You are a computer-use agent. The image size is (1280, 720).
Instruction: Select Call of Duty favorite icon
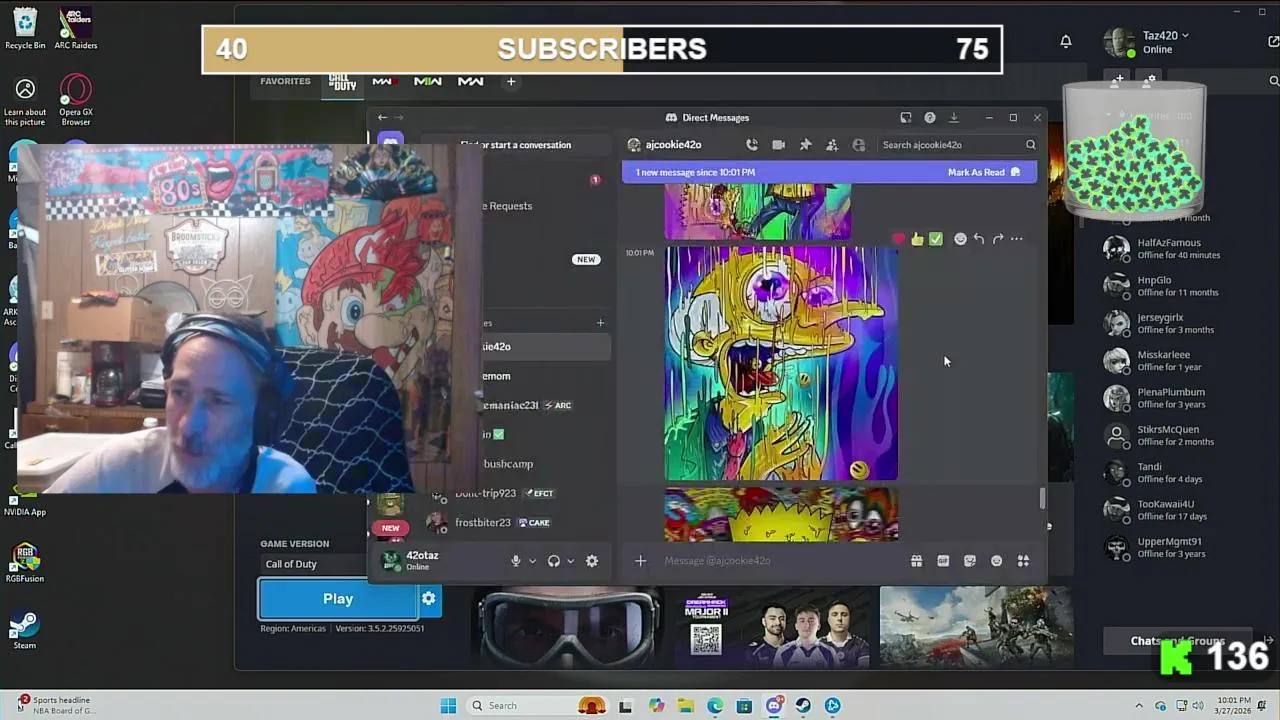click(343, 82)
